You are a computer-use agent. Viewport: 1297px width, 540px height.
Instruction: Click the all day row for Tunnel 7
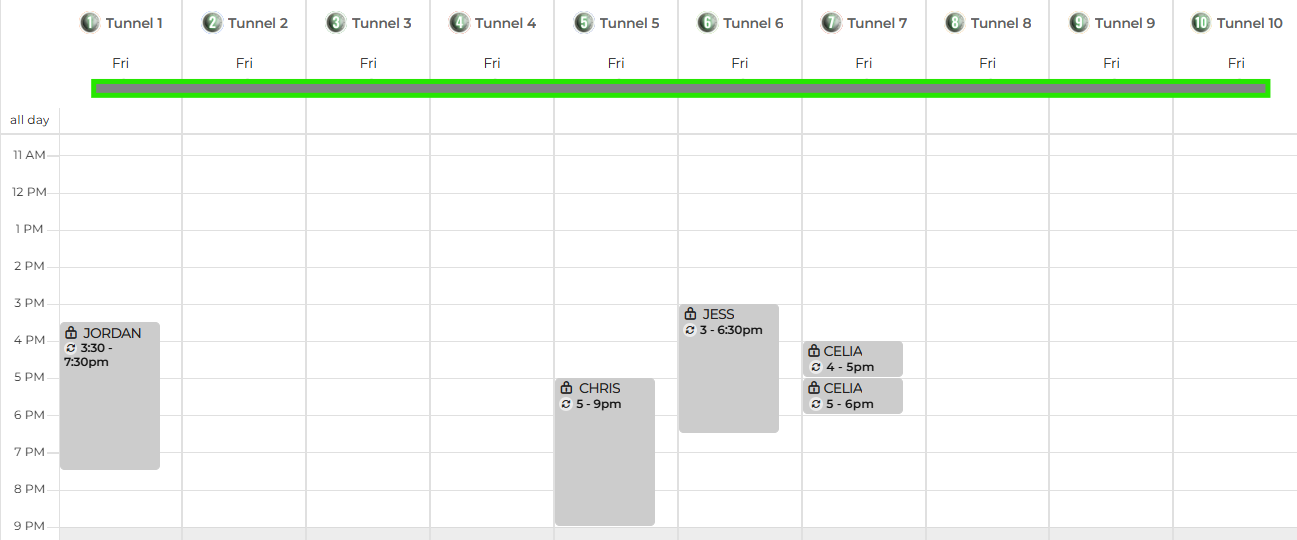tap(863, 120)
